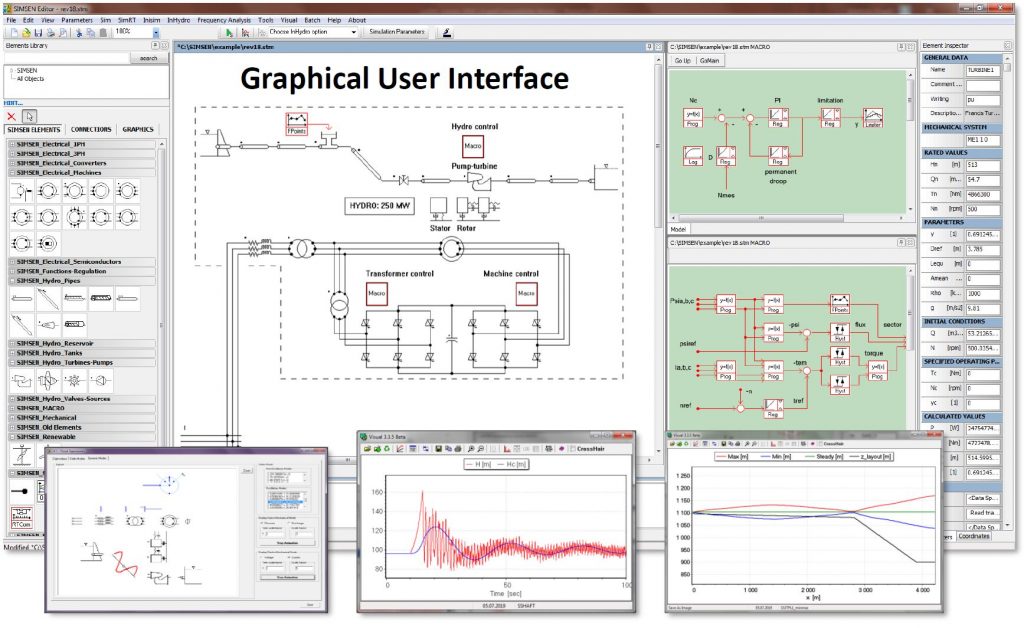Viewport: 1024px width, 628px height.
Task: Select the arrow pointer tool in Elements Library
Action: [x=29, y=116]
